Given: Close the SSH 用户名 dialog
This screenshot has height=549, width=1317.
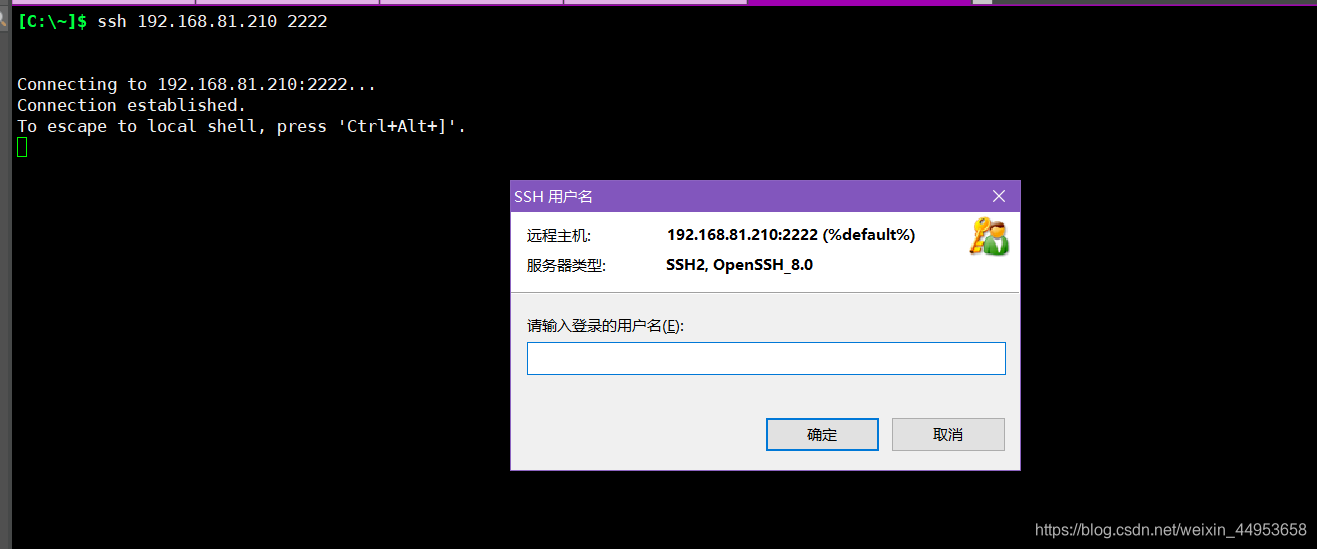Looking at the screenshot, I should pos(998,196).
